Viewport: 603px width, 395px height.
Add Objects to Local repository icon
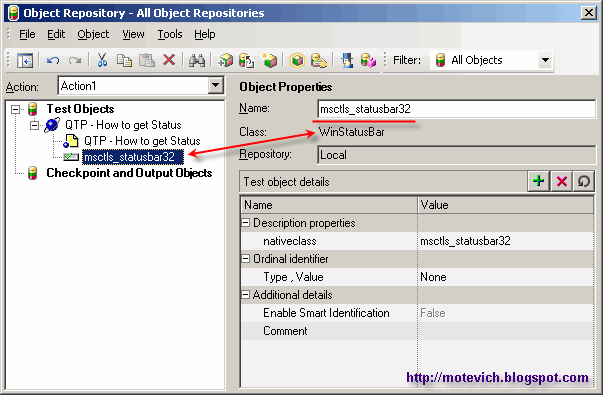pos(225,60)
